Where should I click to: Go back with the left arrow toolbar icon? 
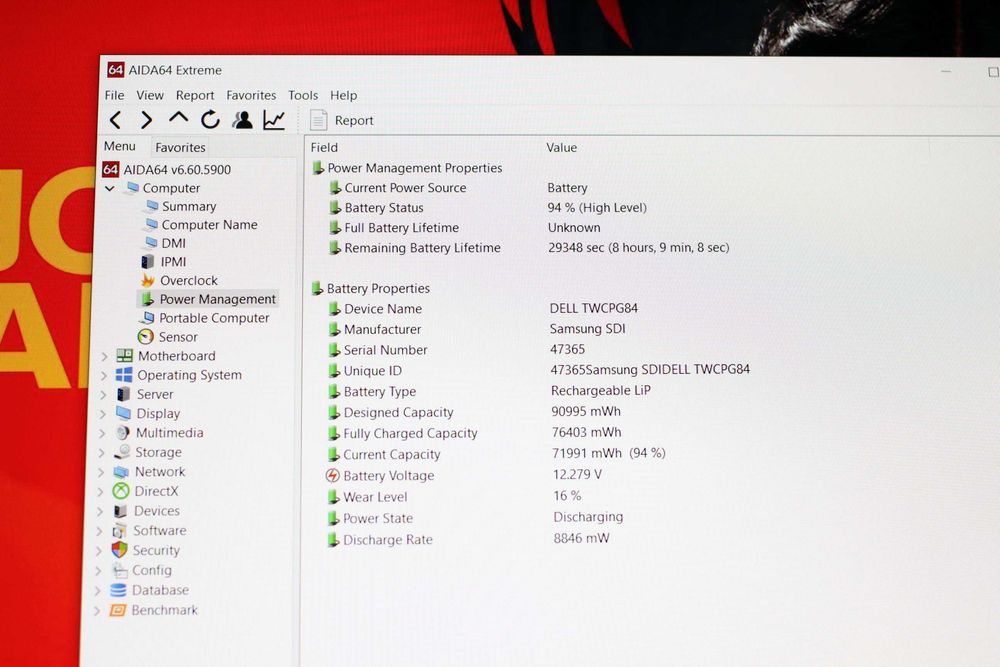115,120
